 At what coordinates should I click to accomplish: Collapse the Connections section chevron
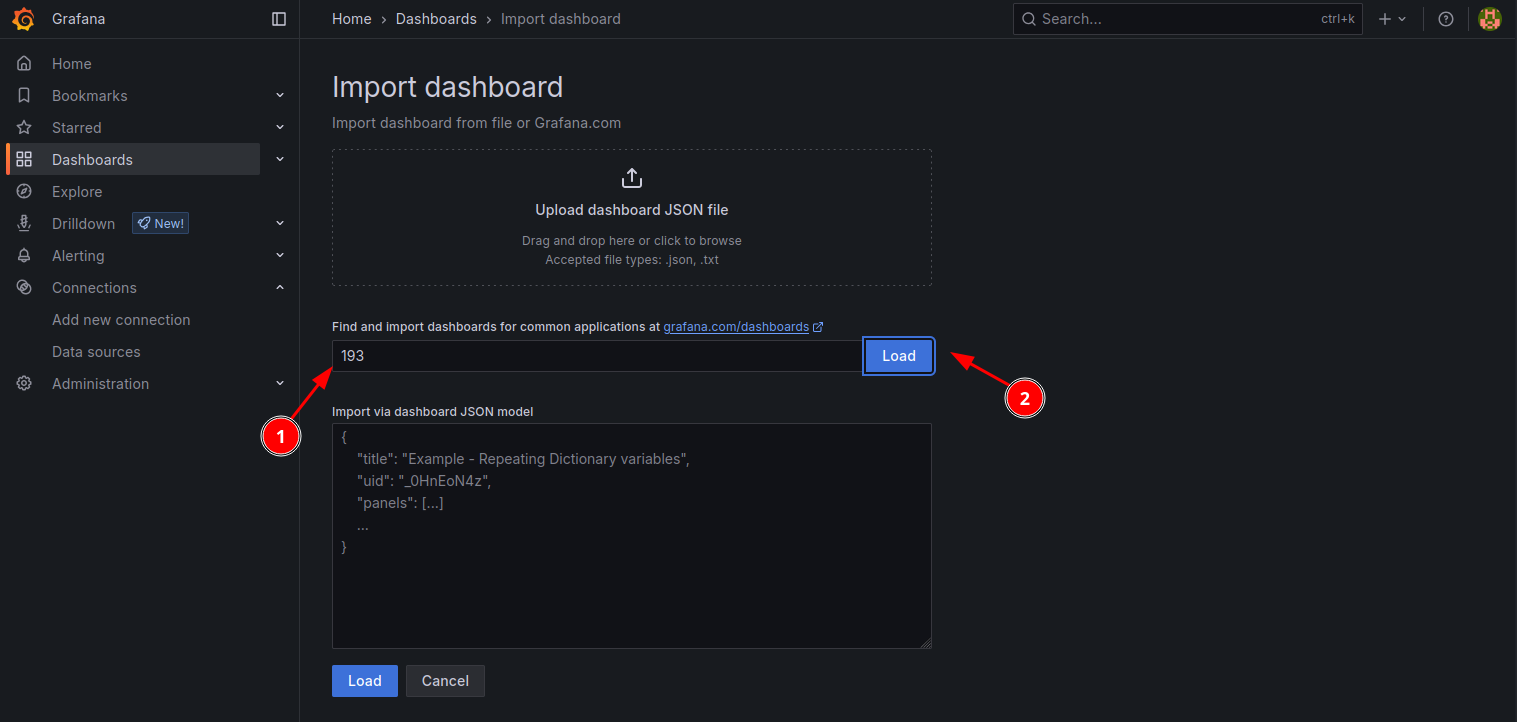(x=280, y=288)
